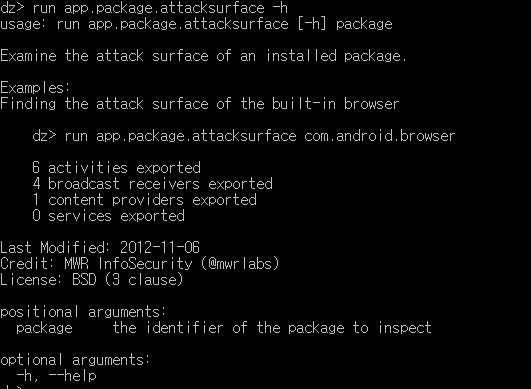
Task: Click the 'package' argument name
Action: (44, 328)
